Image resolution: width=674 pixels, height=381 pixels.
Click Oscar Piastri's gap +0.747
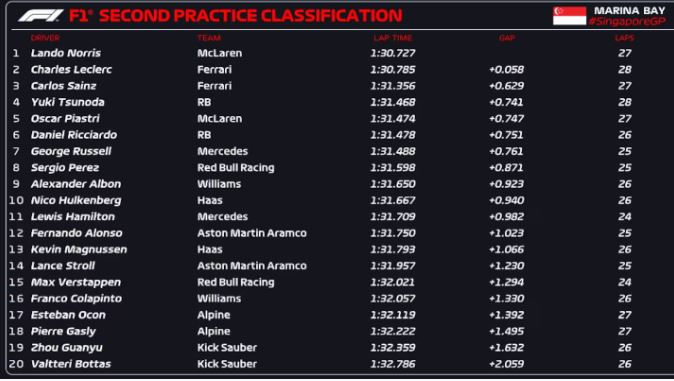[x=506, y=118]
